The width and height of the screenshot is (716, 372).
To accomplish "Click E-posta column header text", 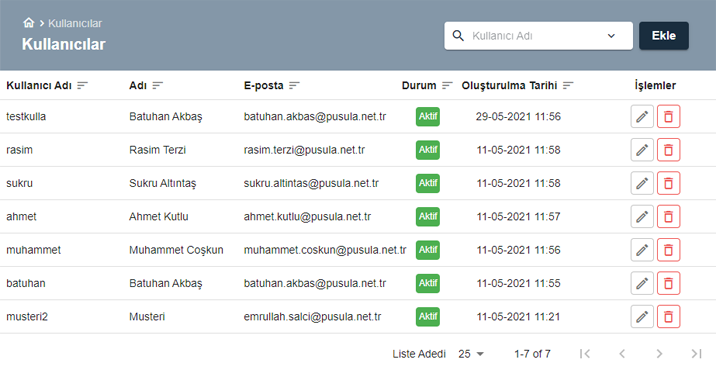I will click(x=263, y=85).
